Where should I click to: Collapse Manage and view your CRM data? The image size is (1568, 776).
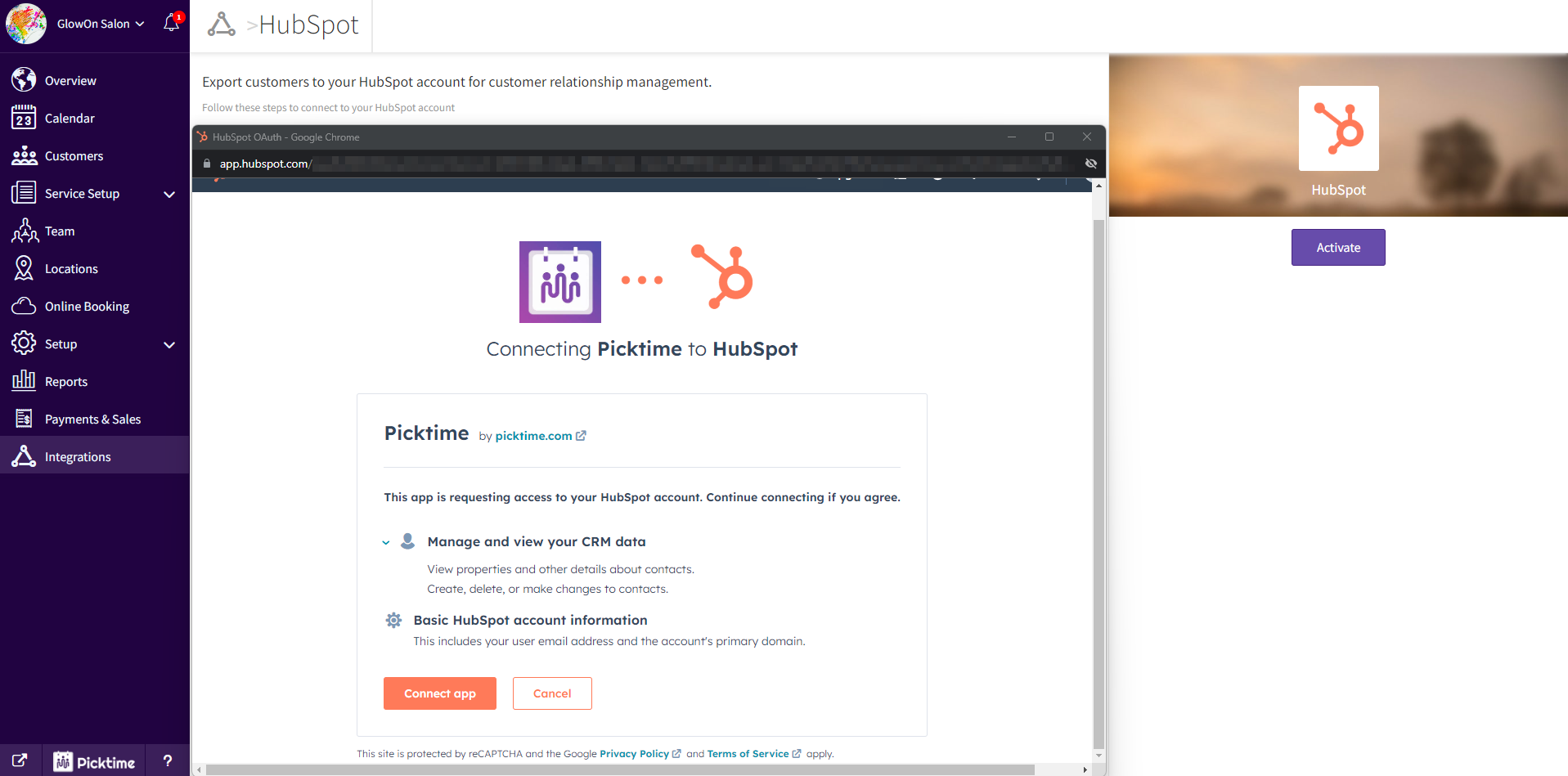pyautogui.click(x=386, y=542)
